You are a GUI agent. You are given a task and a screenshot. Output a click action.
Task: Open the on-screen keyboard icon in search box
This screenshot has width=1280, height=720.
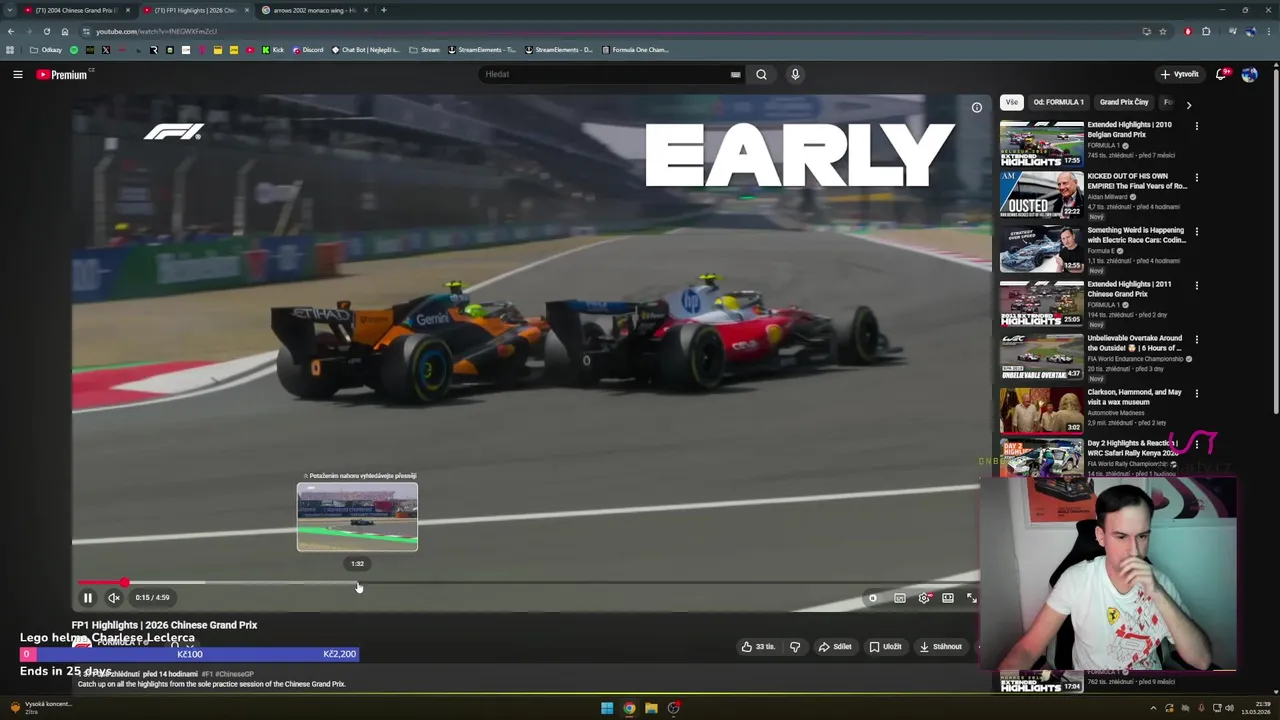tap(735, 74)
